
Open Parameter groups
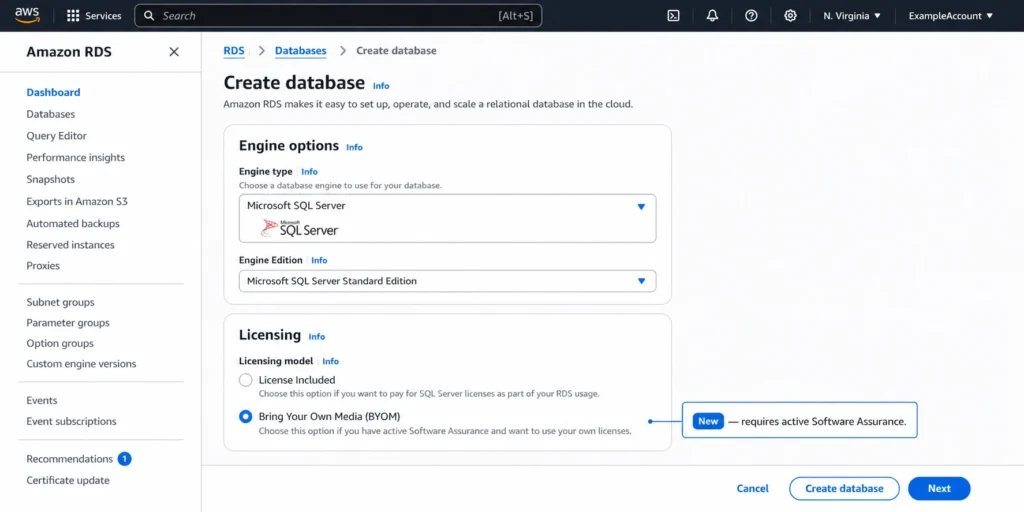click(68, 323)
